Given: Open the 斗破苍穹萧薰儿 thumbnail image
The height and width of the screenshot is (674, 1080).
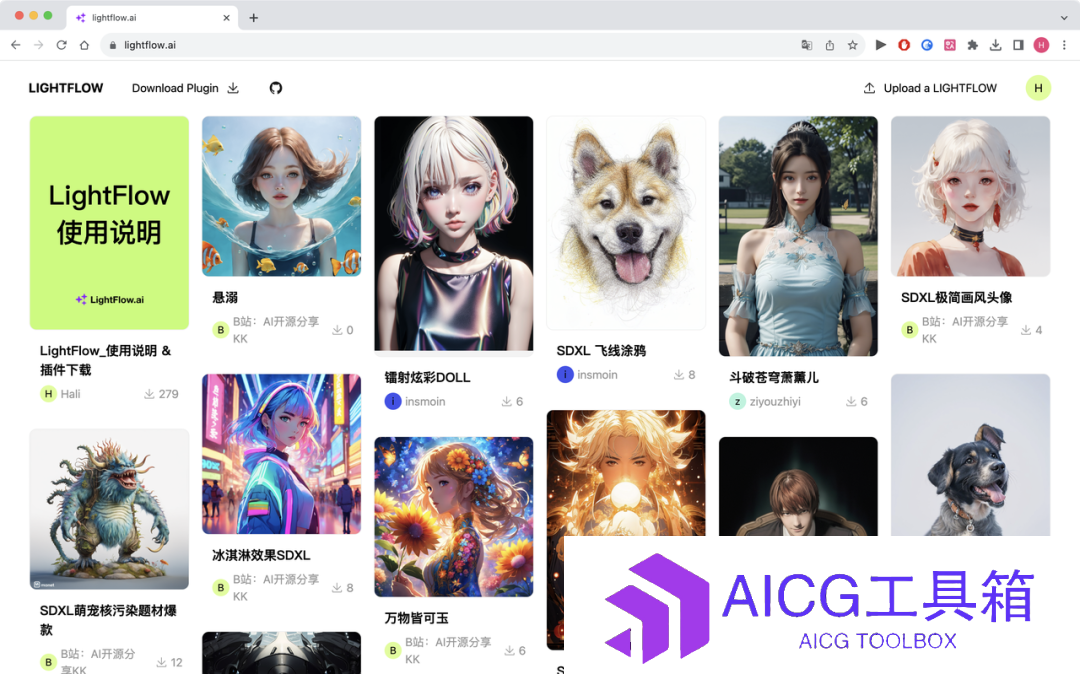Looking at the screenshot, I should (x=798, y=236).
